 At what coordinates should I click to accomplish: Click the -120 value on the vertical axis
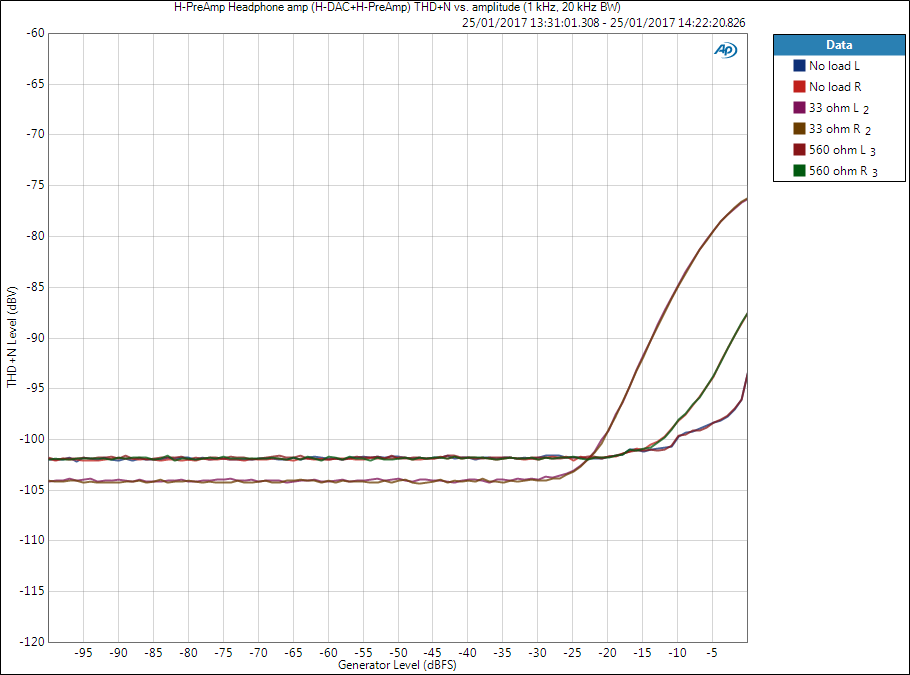[x=32, y=641]
